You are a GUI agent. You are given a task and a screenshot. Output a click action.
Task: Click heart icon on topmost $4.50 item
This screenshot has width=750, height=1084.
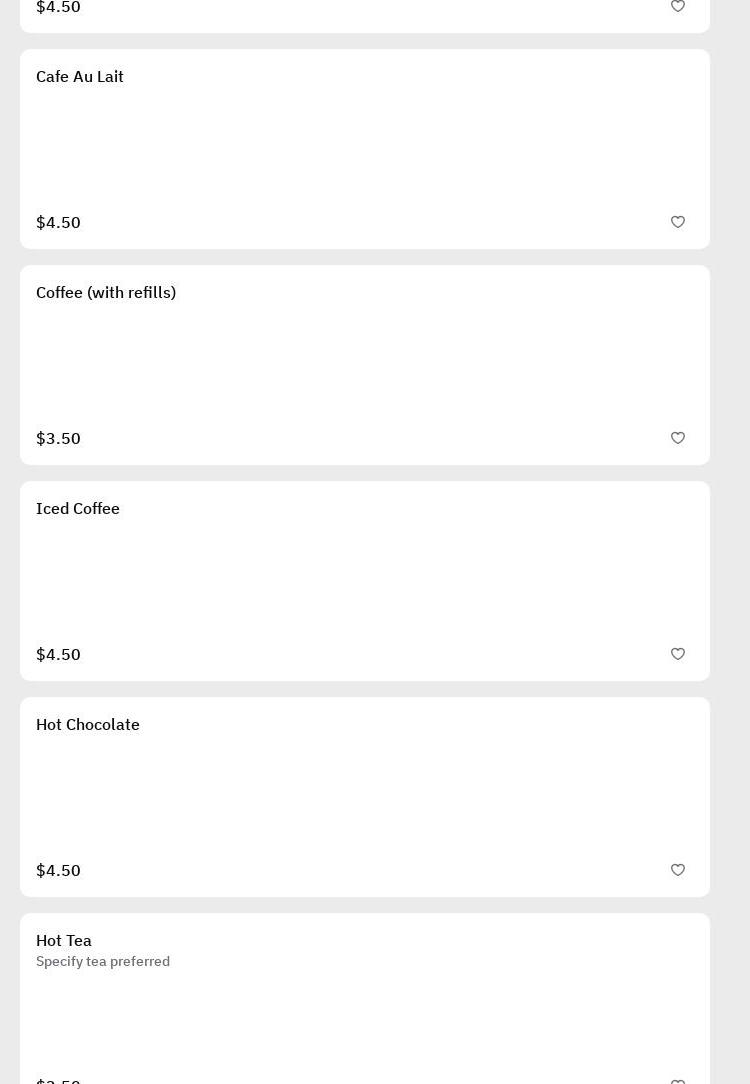[678, 7]
